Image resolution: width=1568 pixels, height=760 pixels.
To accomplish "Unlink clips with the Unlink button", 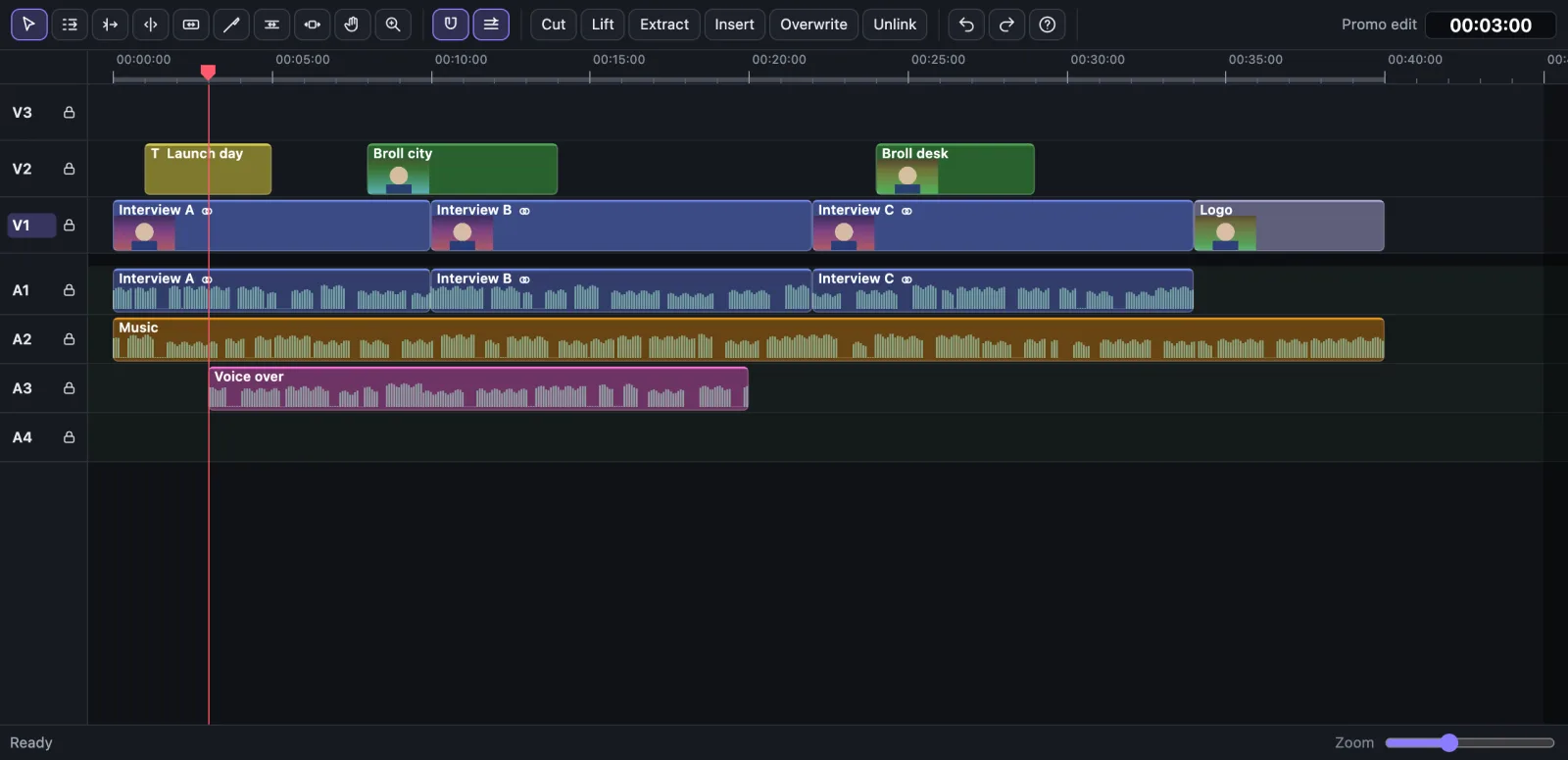I will pyautogui.click(x=895, y=25).
